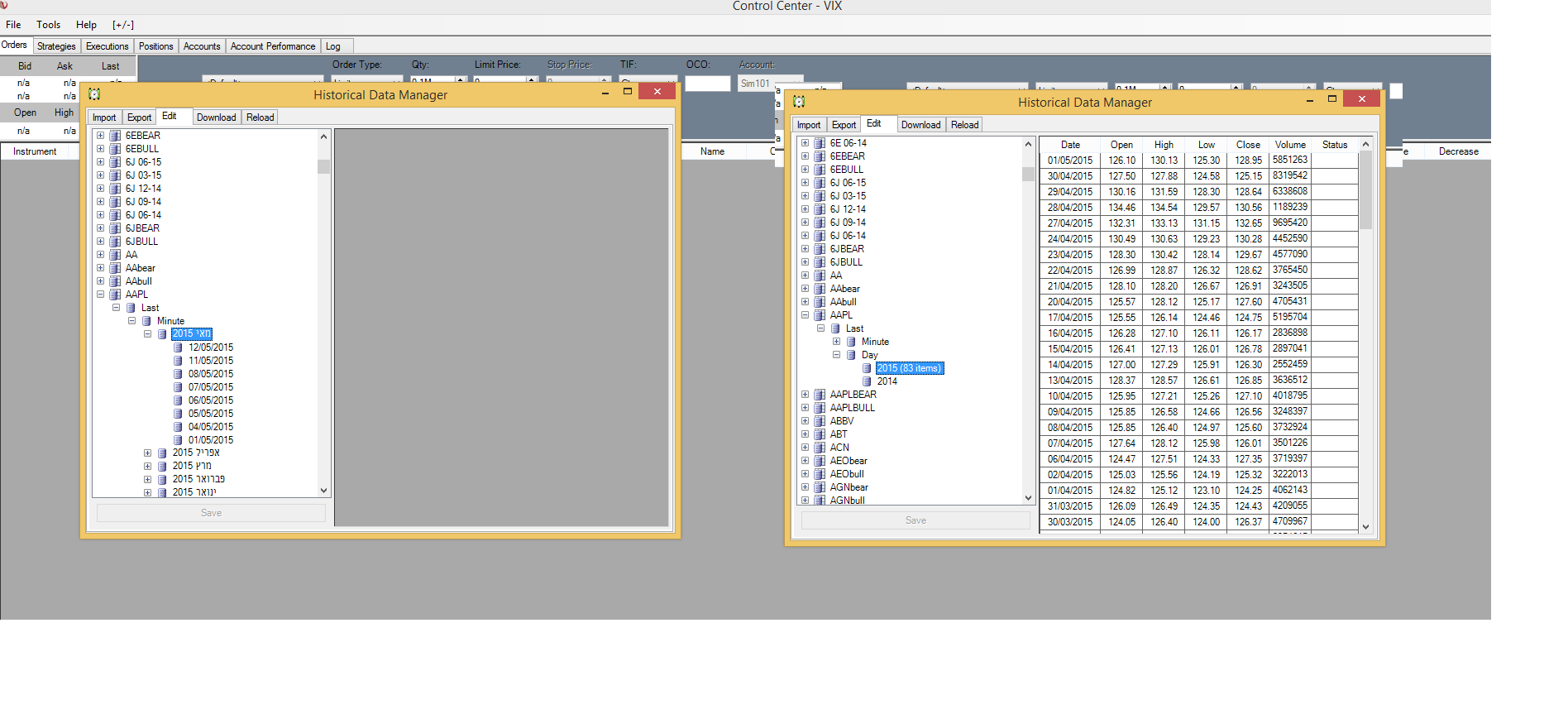Collapse the AAPL node in the left window
1568x714 pixels.
point(100,295)
